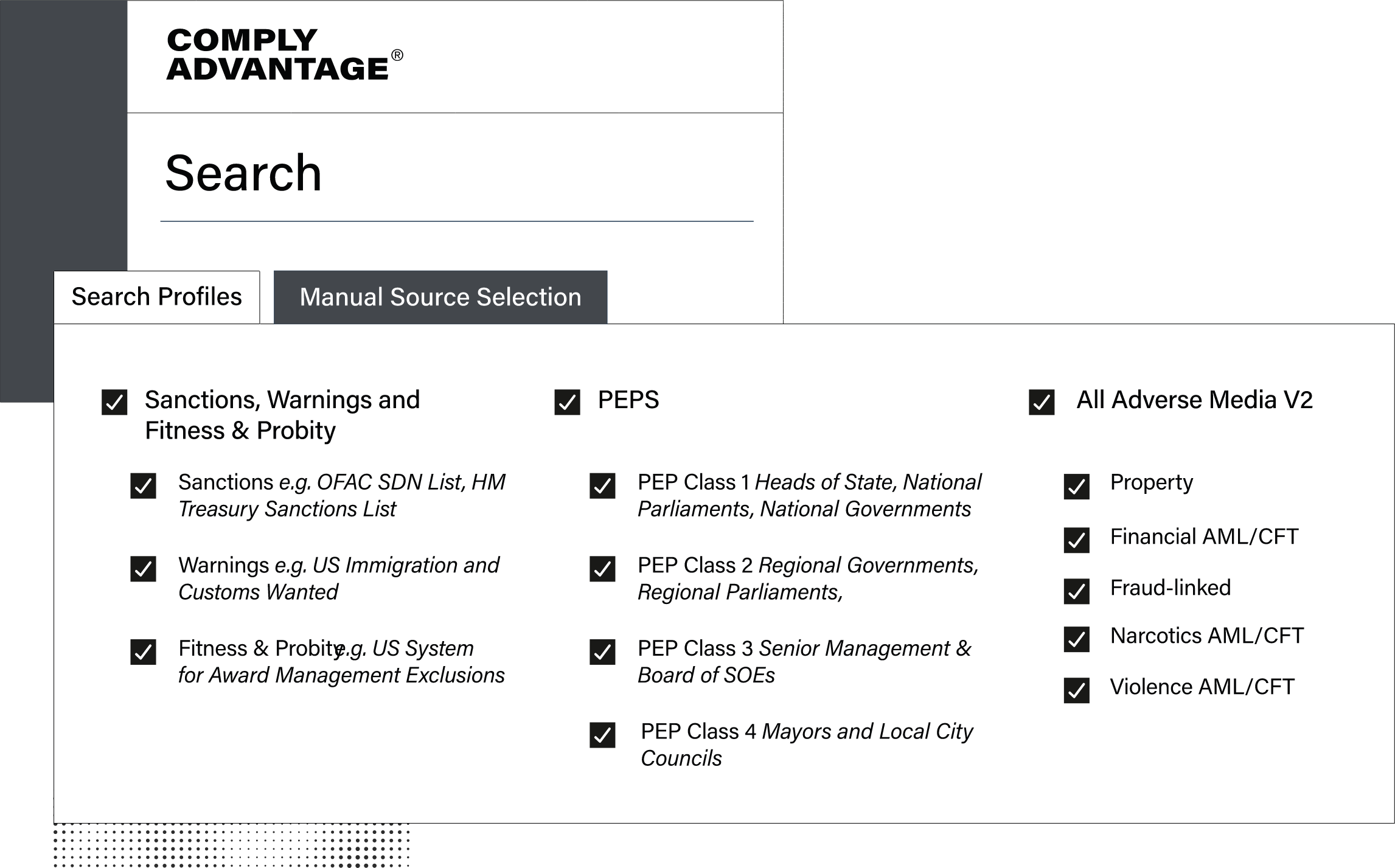Toggle PEP Class 4 Mayors checkbox

[x=602, y=735]
